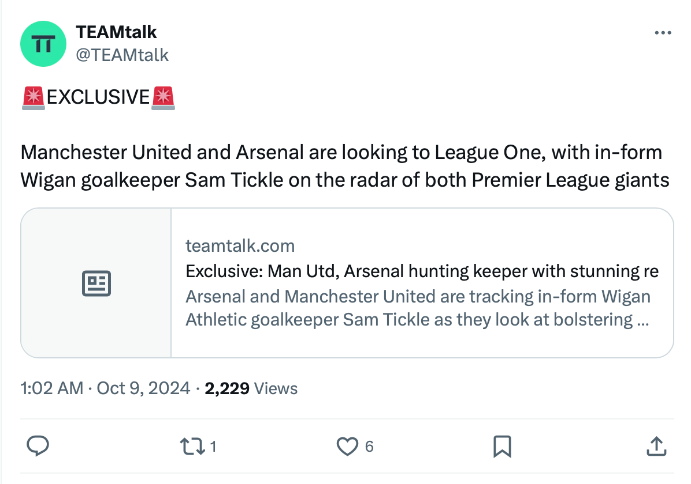Screen dimensions: 691x484
Task: Click the first siren emoji before EXCLUSIVE
Action: [33, 97]
